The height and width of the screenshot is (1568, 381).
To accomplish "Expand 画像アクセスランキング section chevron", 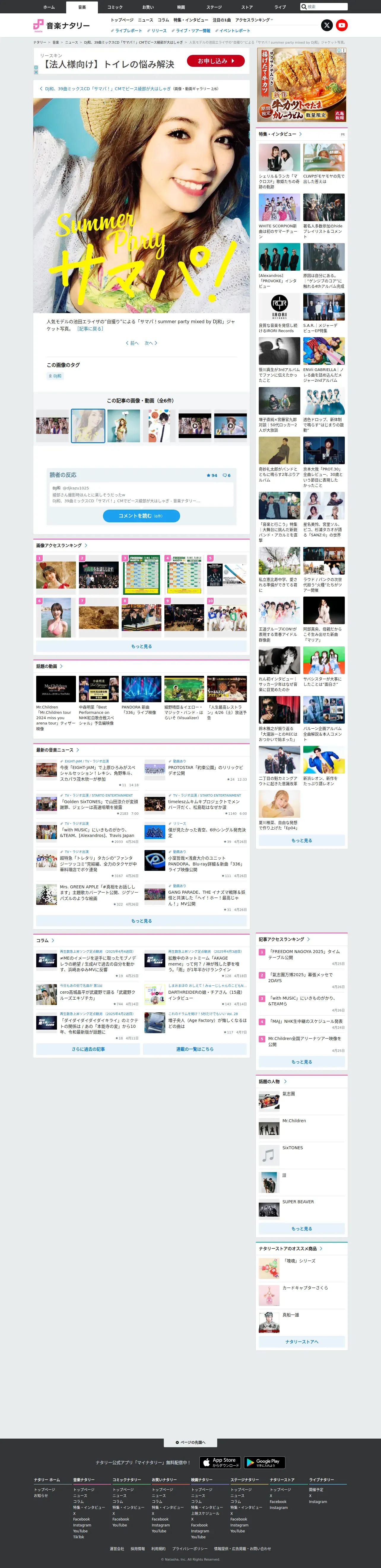I will pyautogui.click(x=86, y=546).
